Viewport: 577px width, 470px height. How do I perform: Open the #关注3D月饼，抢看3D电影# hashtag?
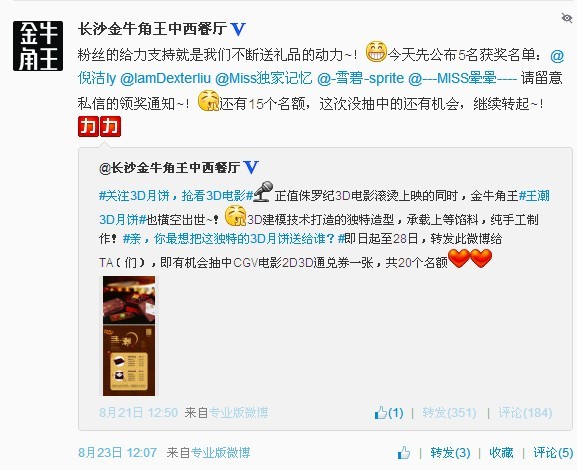(x=176, y=195)
